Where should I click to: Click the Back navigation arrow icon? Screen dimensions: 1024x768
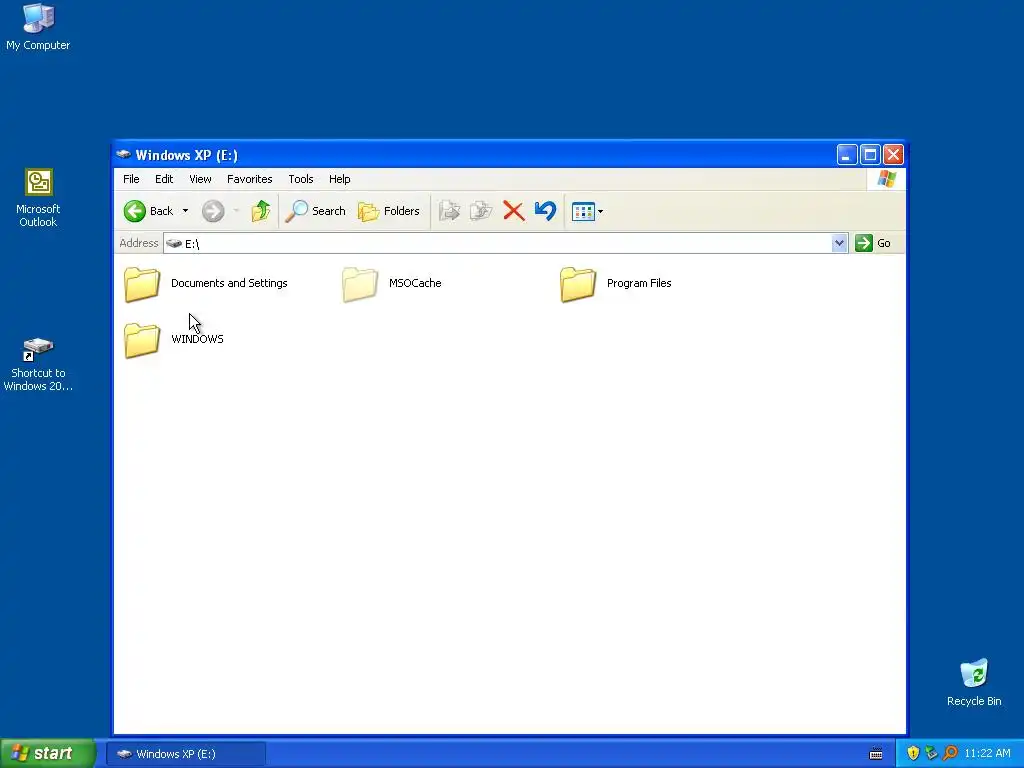coord(135,211)
